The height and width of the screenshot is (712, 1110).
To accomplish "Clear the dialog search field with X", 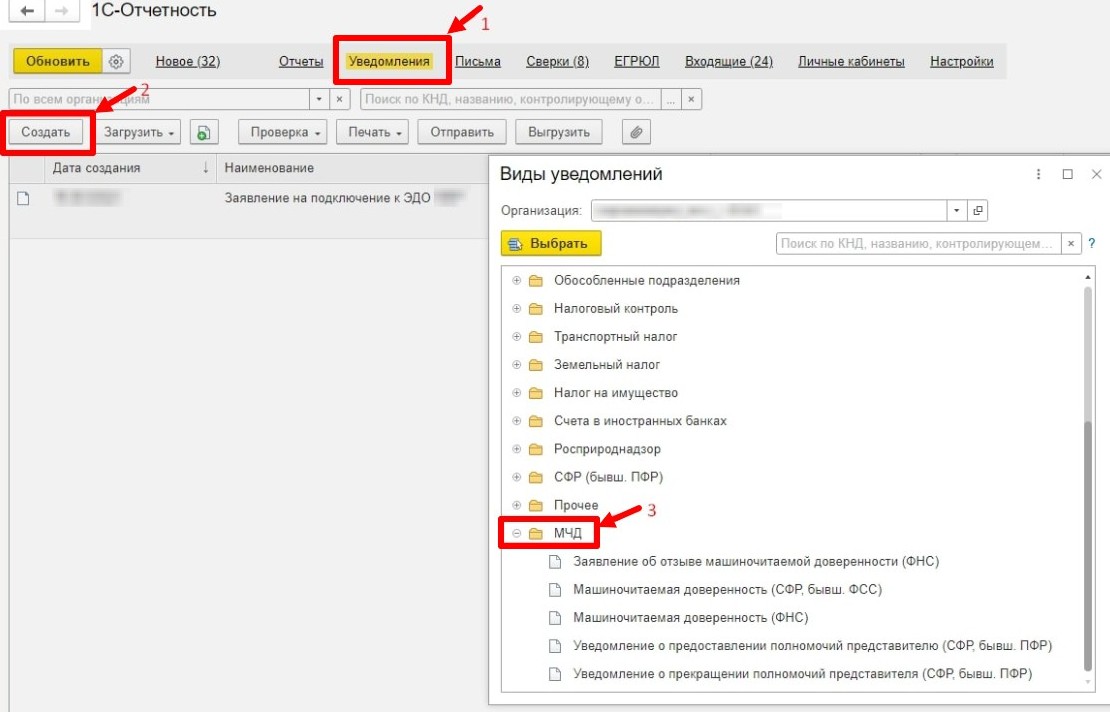I will click(x=1071, y=243).
